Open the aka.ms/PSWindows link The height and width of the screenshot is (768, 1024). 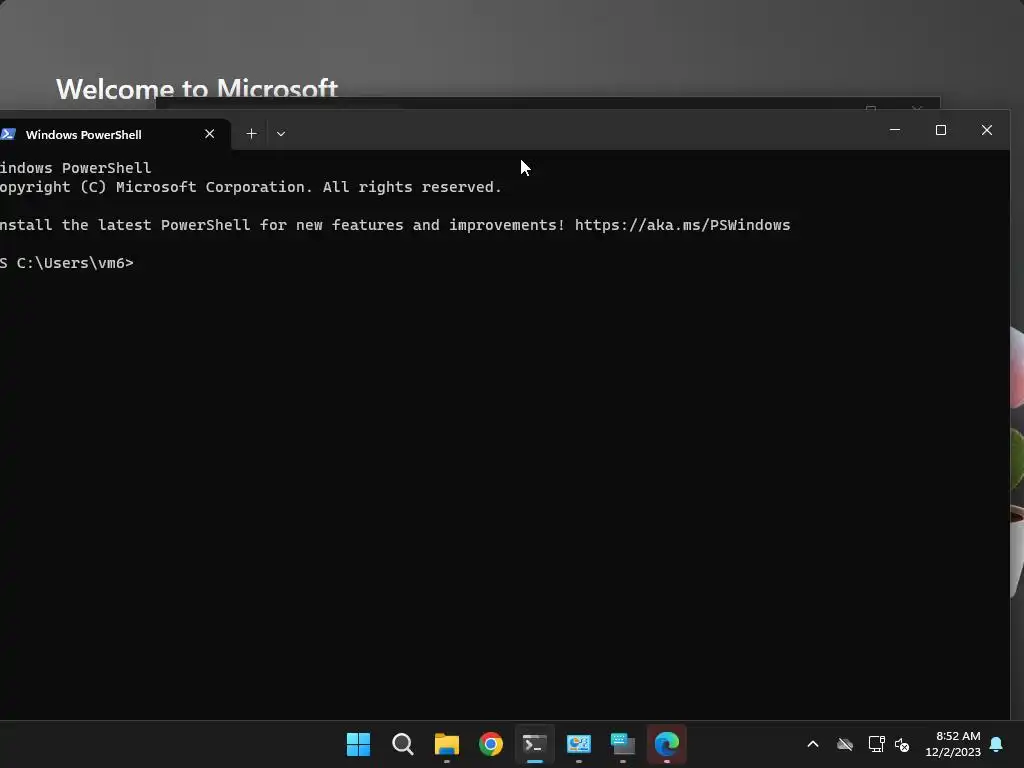click(682, 225)
